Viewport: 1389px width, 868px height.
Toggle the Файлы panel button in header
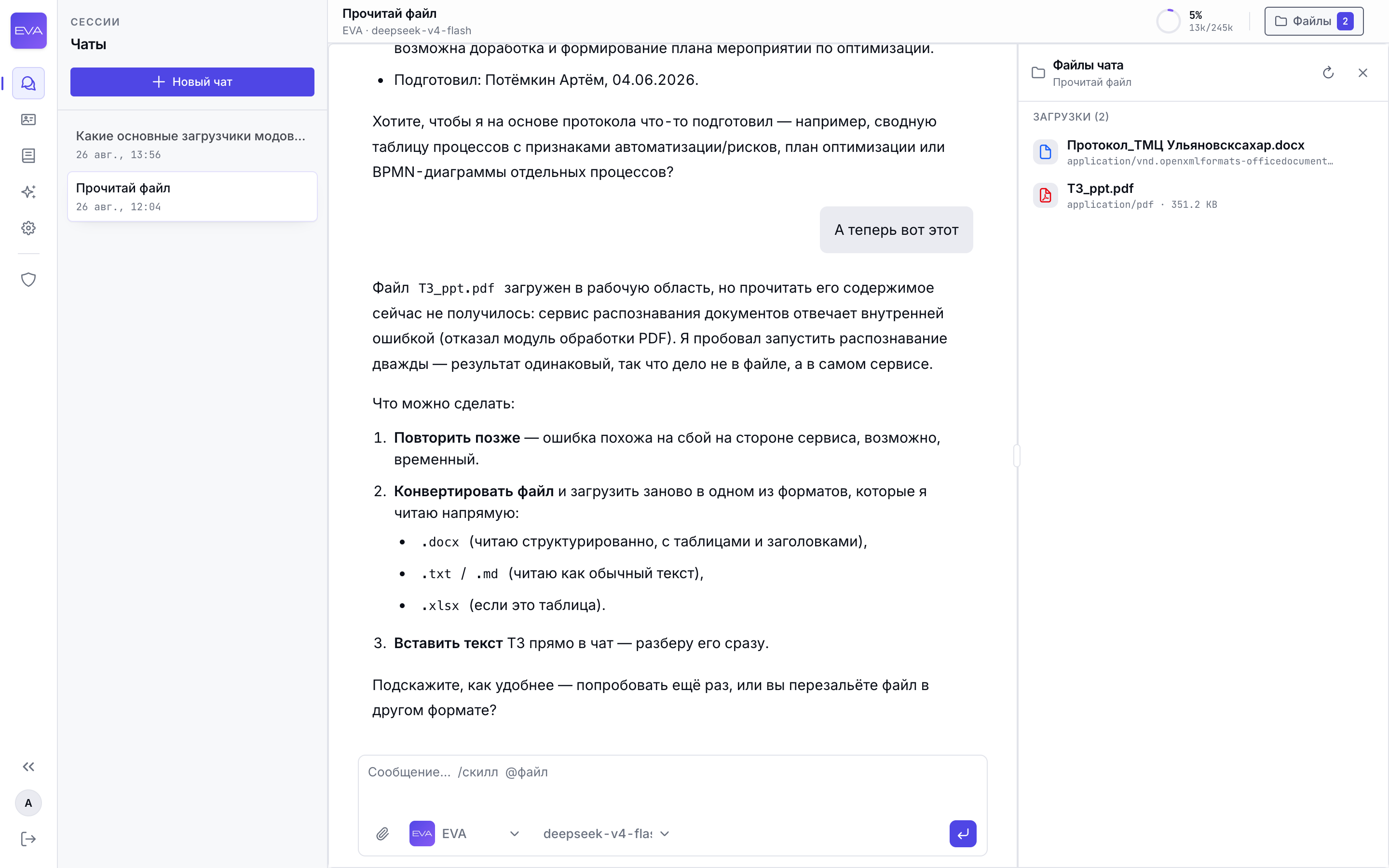pos(1314,21)
